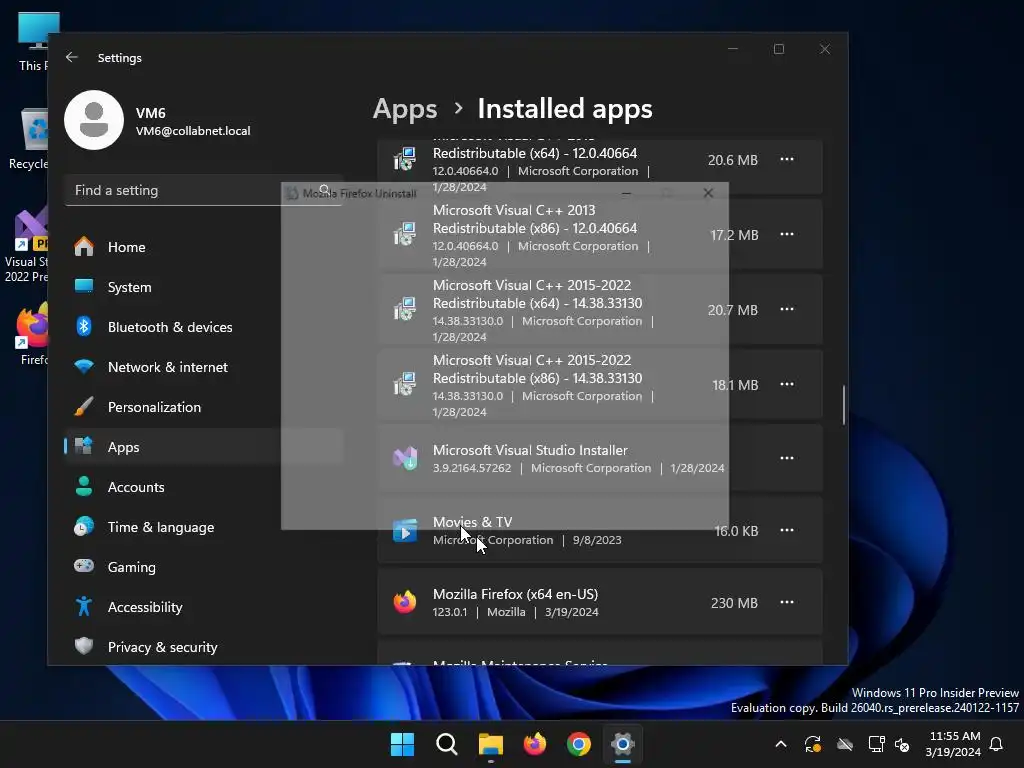Show hidden system tray icons

[780, 744]
